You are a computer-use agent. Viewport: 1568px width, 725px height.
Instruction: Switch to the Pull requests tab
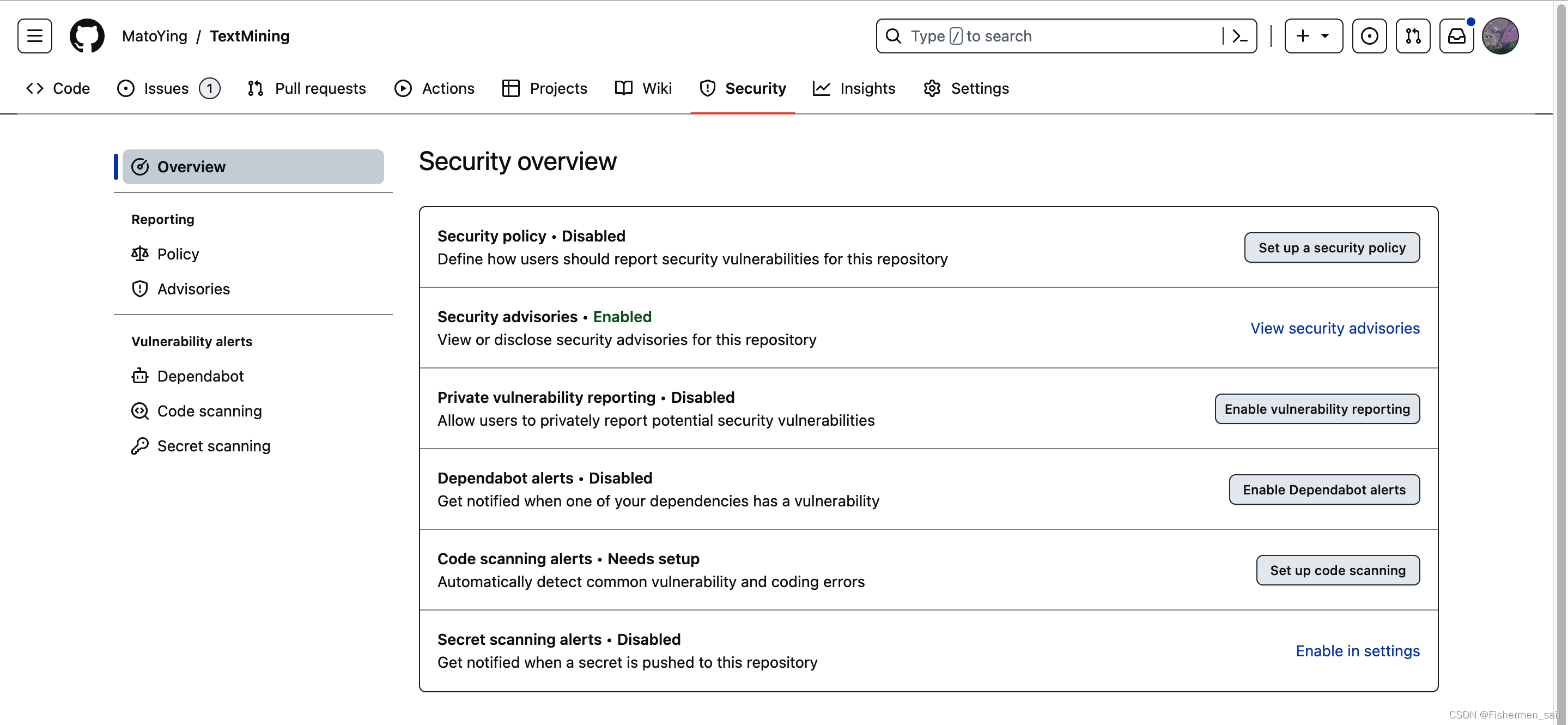tap(307, 88)
